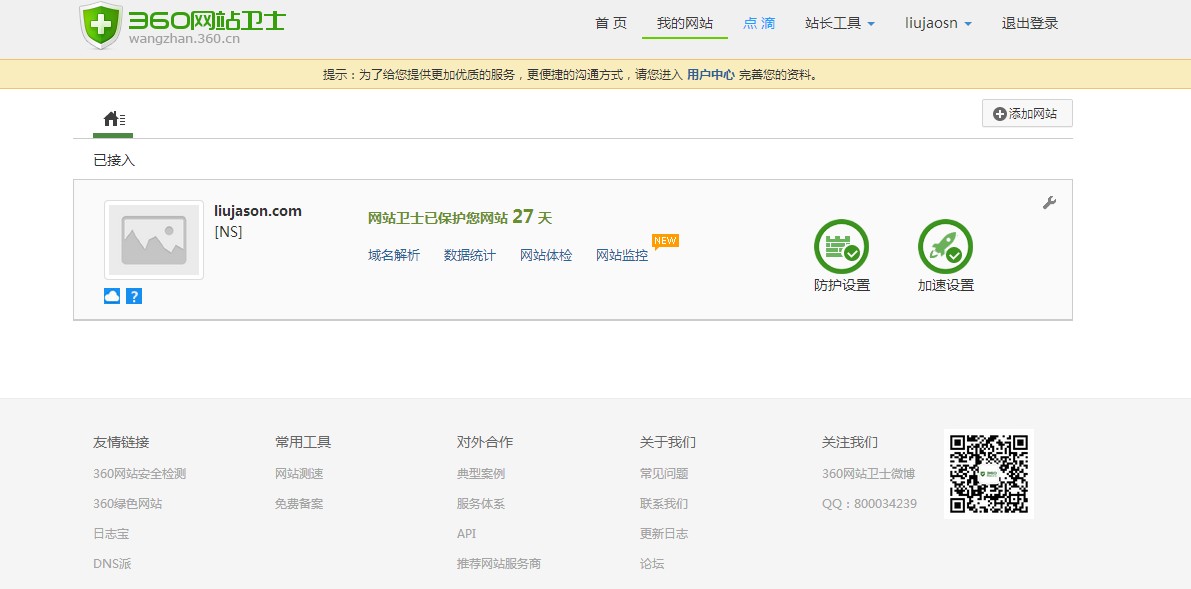
Task: Click the [NS] label under liujason.com
Action: pyautogui.click(x=229, y=232)
